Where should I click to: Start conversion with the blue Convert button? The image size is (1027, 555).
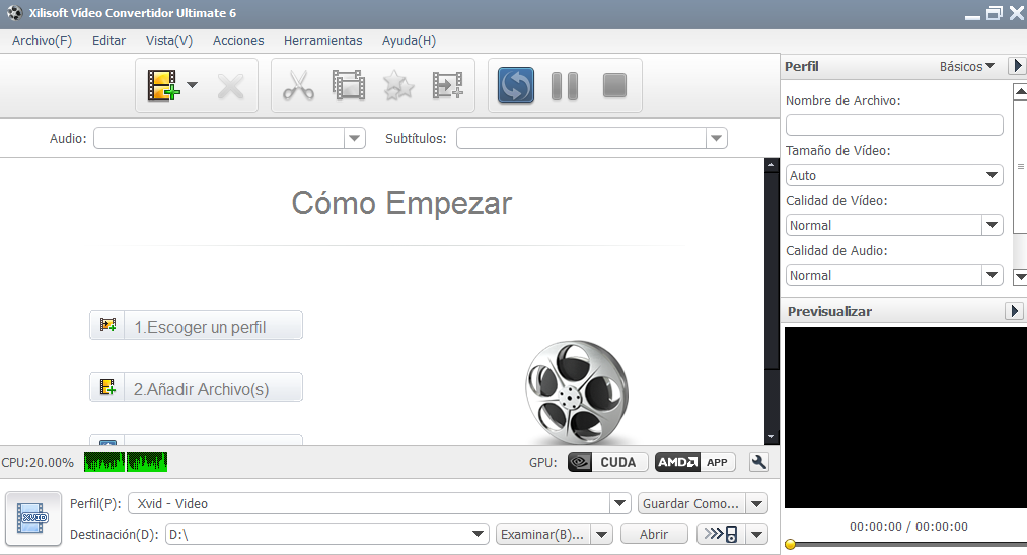pos(516,86)
